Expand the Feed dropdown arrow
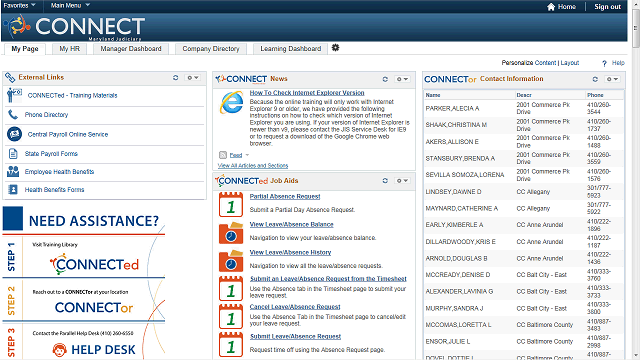This screenshot has height=360, width=640. pyautogui.click(x=247, y=155)
